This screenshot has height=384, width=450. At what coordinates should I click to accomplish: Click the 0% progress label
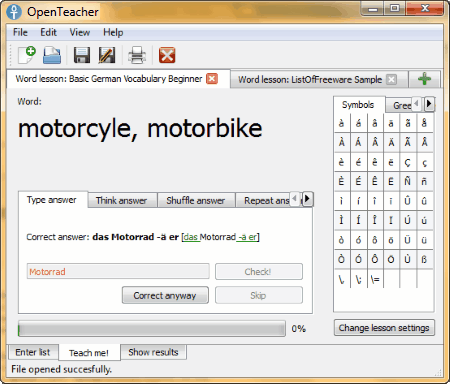(299, 329)
